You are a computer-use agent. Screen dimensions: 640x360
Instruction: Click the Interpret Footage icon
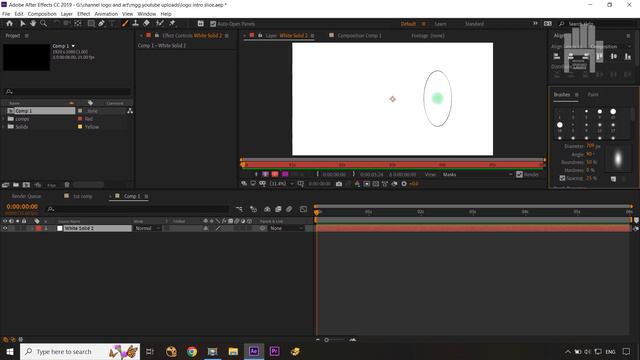5,185
